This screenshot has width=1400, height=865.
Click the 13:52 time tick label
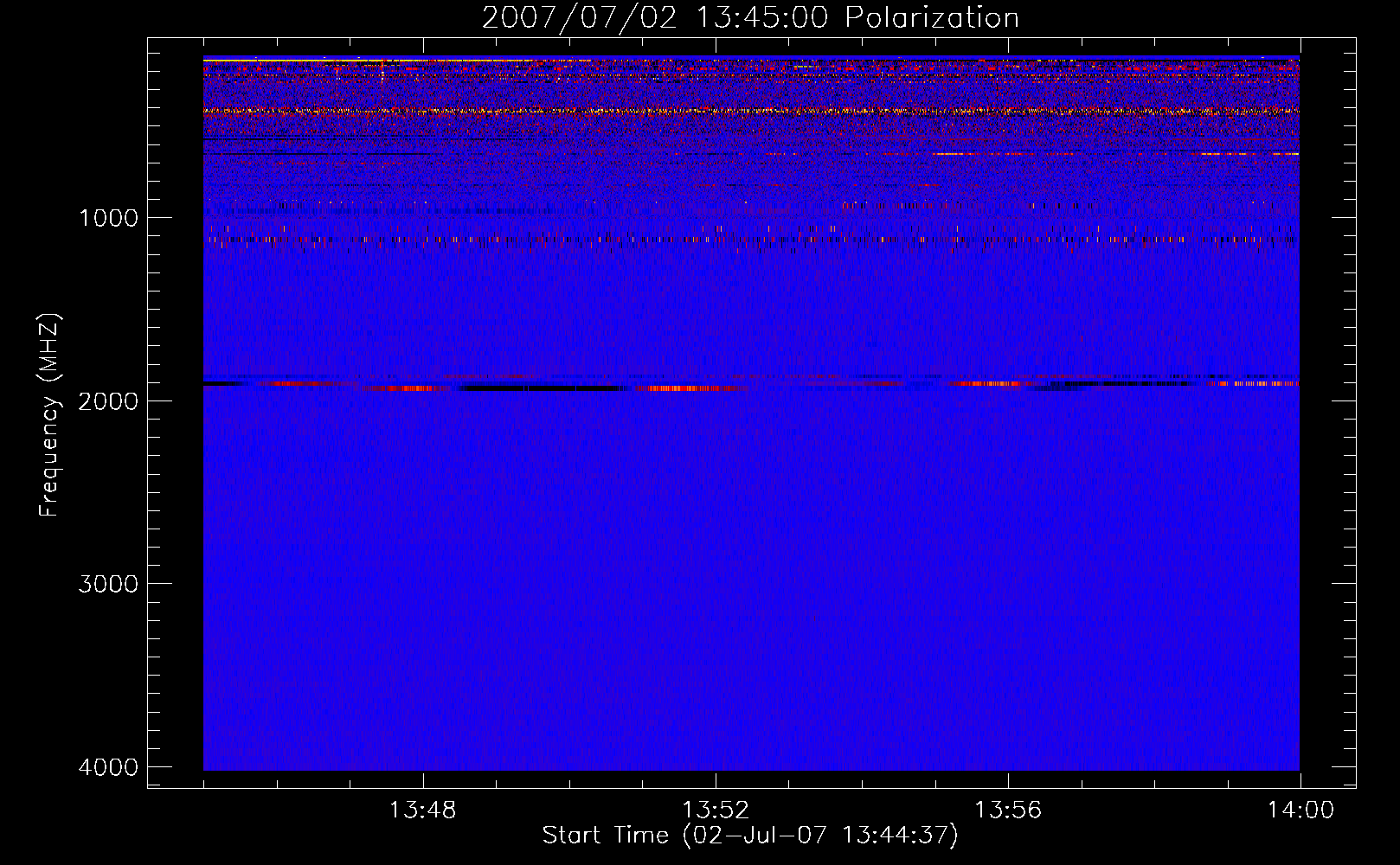(715, 811)
